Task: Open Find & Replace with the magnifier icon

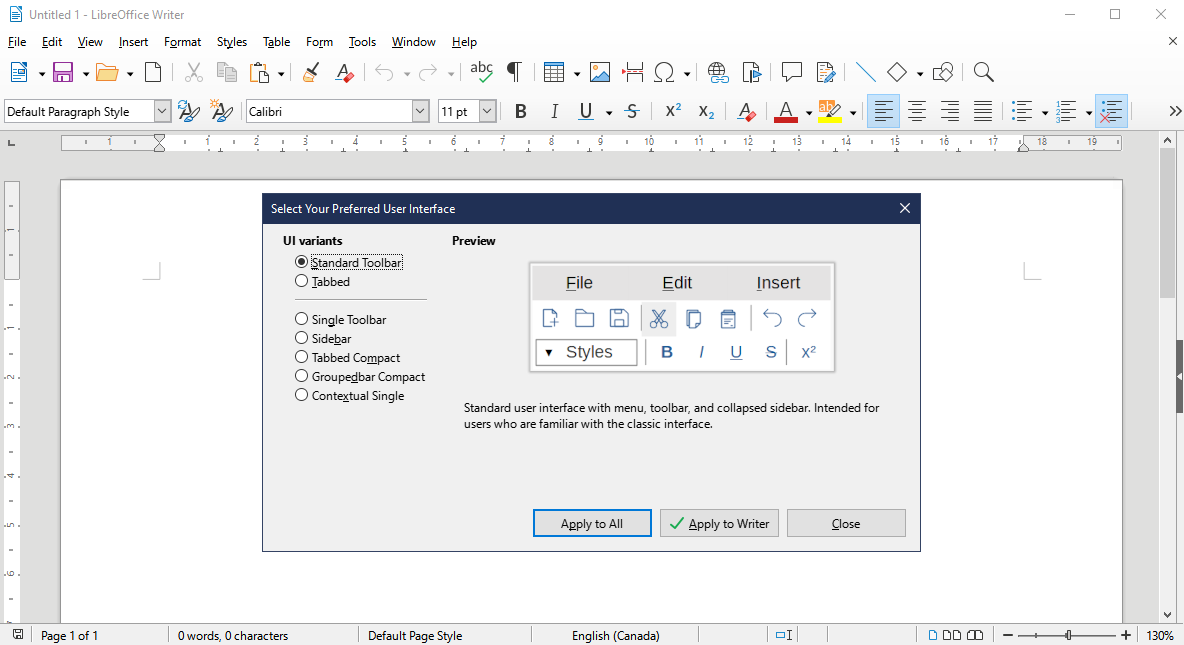Action: [983, 72]
